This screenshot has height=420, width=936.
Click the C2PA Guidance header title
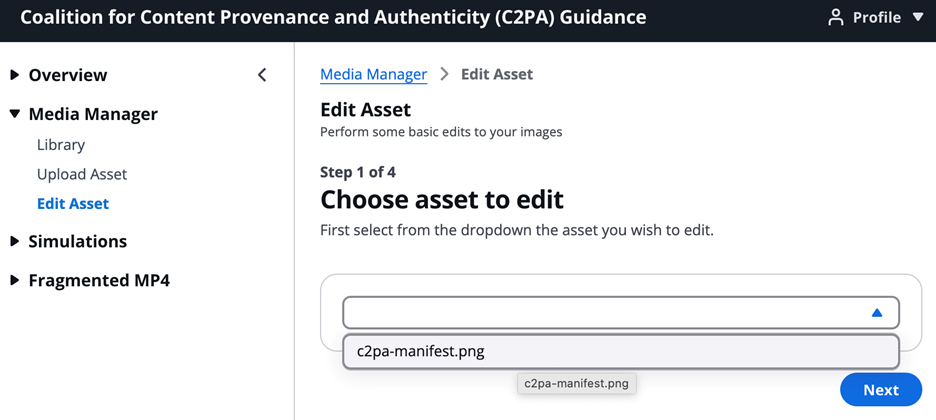click(x=333, y=18)
